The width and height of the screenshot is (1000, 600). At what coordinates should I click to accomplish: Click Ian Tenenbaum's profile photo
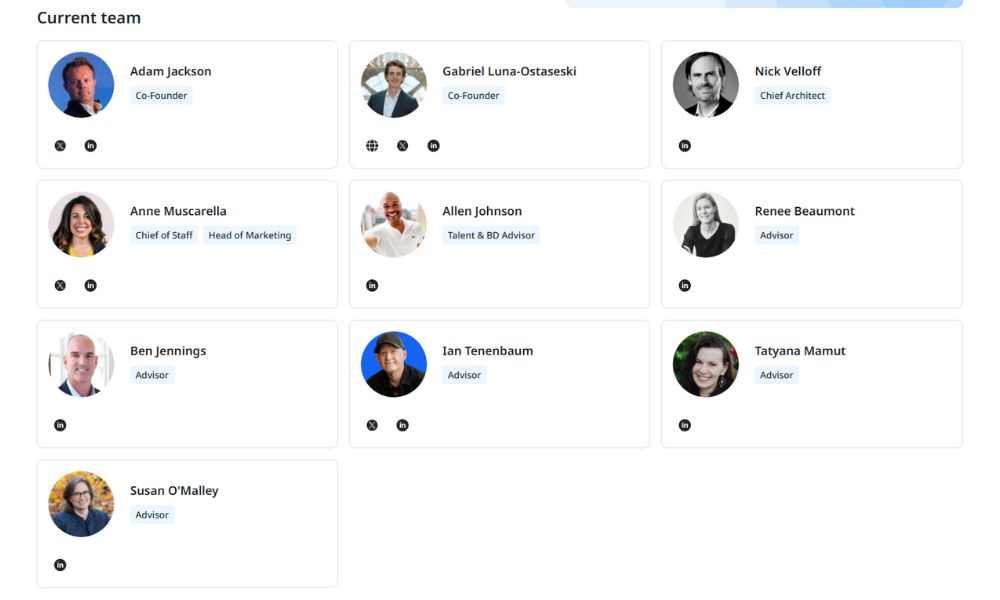[393, 364]
